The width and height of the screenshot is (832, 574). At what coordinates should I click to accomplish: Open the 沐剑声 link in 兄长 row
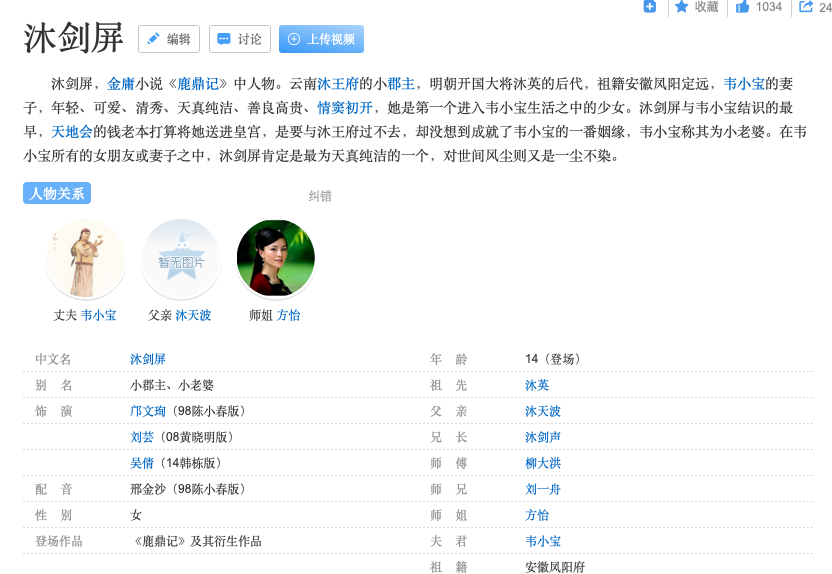coord(543,437)
